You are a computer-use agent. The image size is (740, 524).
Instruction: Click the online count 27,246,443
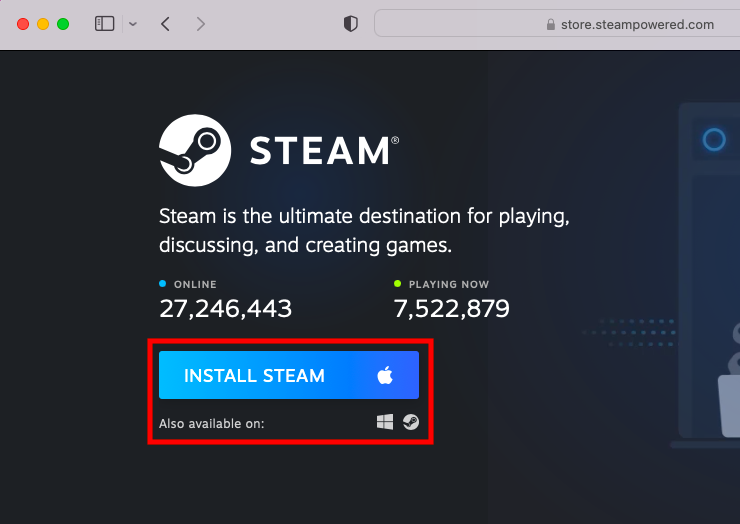[226, 309]
